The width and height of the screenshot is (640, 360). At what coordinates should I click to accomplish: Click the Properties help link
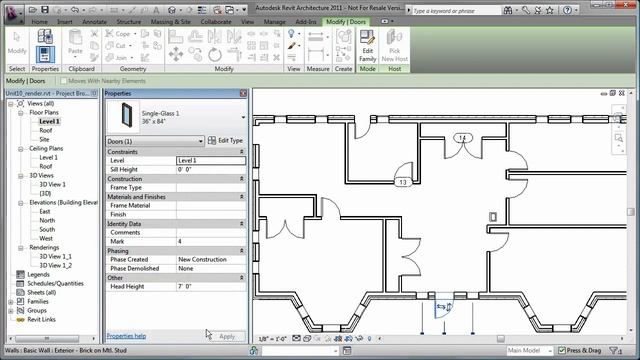click(x=126, y=336)
